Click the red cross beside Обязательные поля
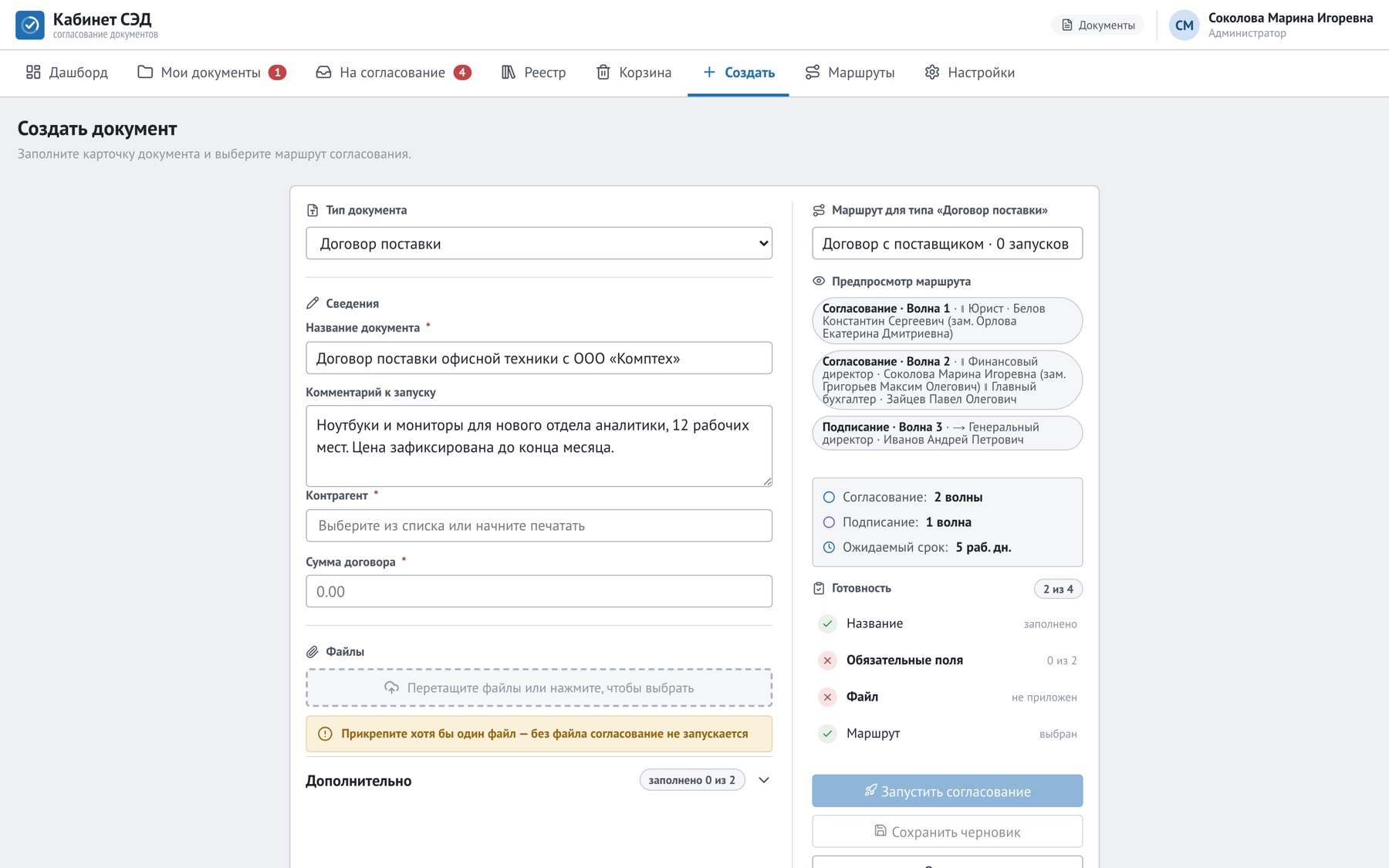This screenshot has height=868, width=1389. click(x=827, y=660)
